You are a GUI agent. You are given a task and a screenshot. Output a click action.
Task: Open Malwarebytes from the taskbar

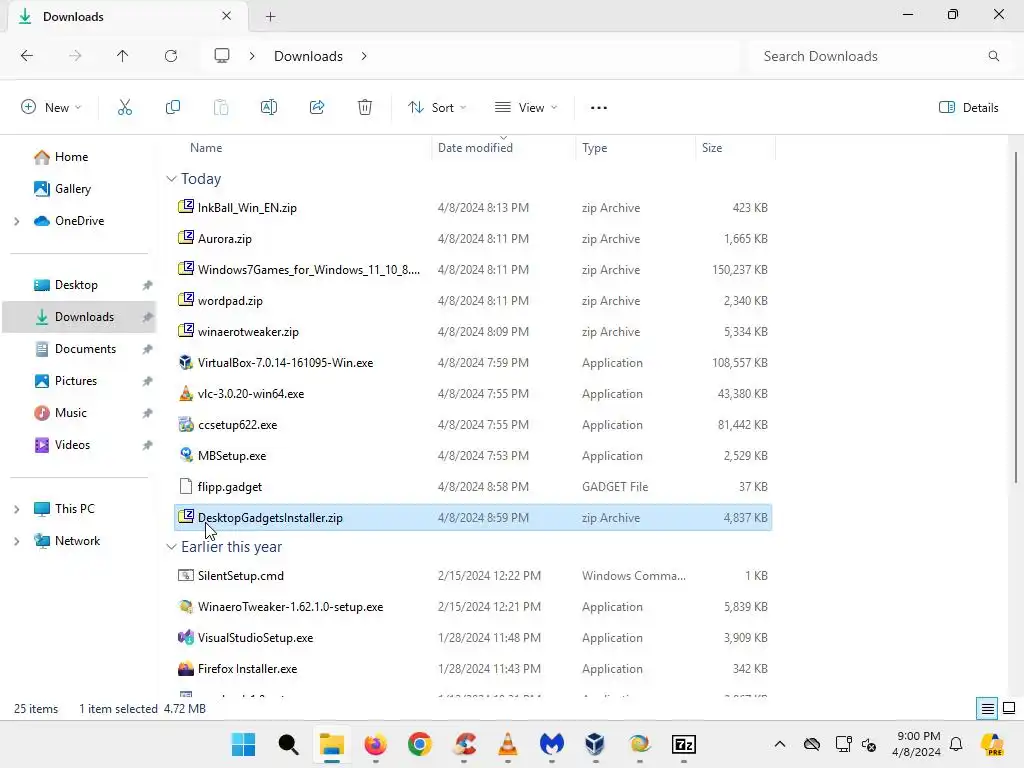552,744
